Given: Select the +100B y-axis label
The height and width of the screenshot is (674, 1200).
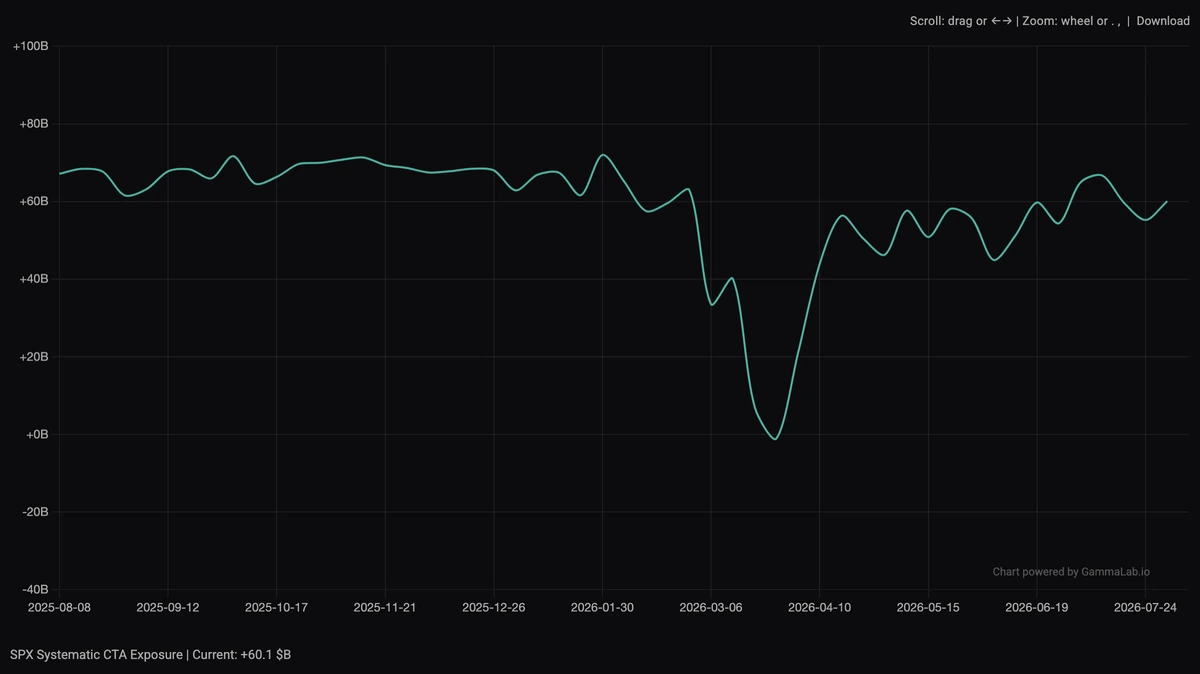Looking at the screenshot, I should pos(31,46).
